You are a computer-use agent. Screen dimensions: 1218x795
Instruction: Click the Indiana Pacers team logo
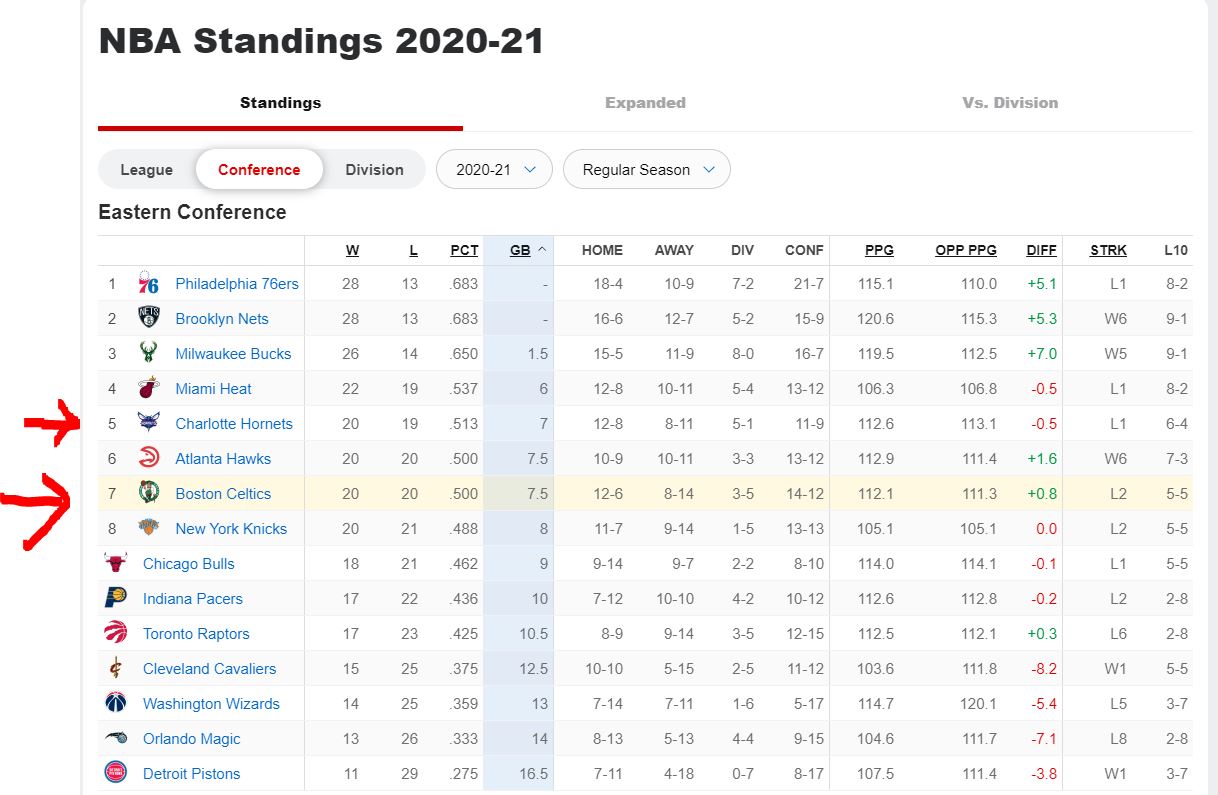coord(116,598)
